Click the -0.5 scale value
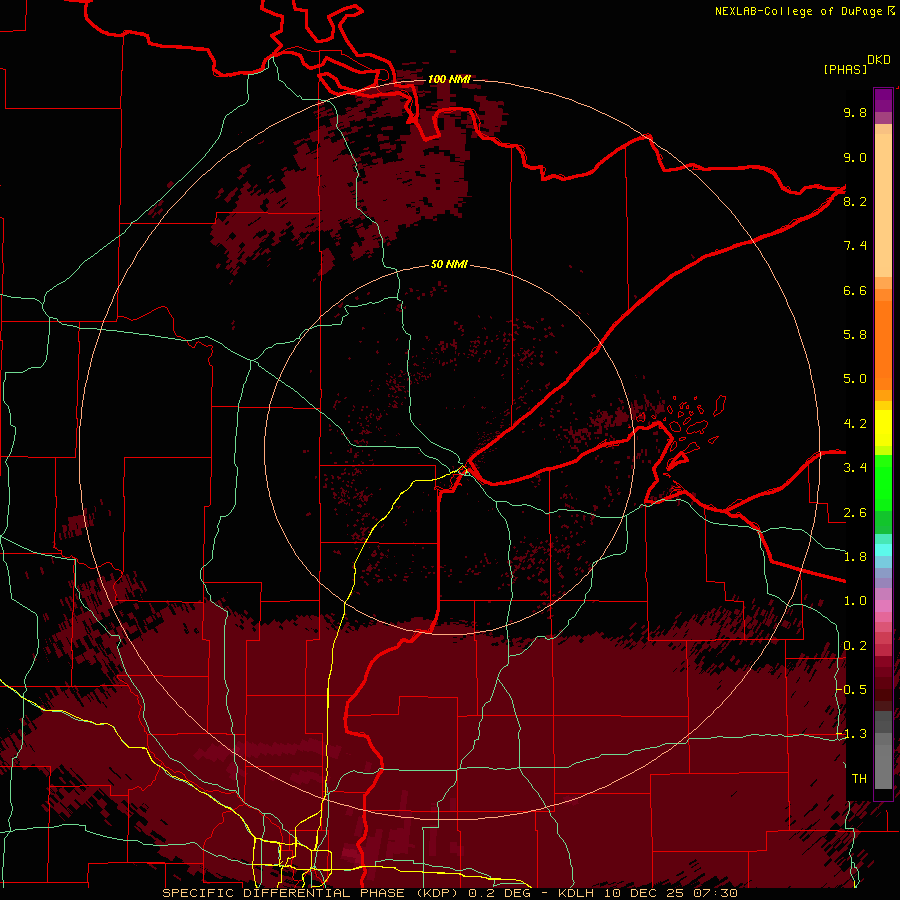This screenshot has width=900, height=900. tap(852, 690)
